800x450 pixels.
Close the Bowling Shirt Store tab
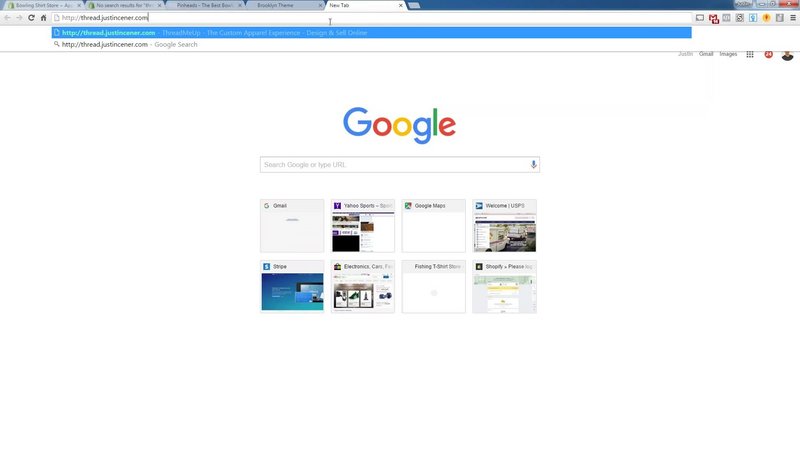79,5
